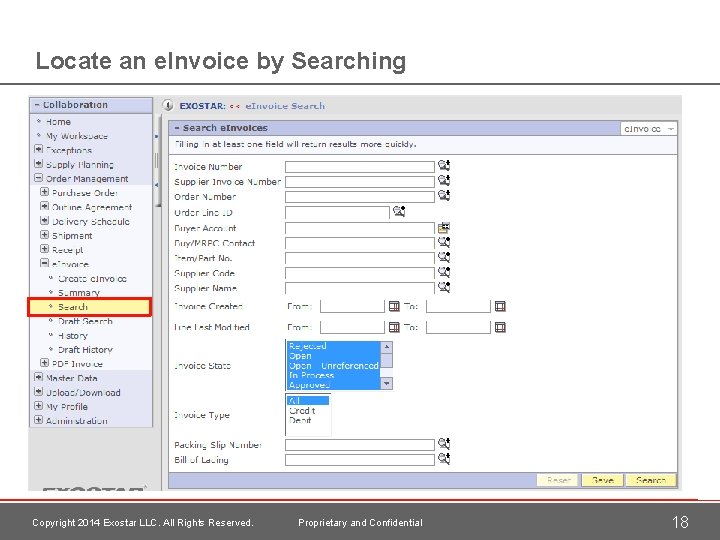Expand the Administration node
This screenshot has height=540, width=720.
coord(39,420)
